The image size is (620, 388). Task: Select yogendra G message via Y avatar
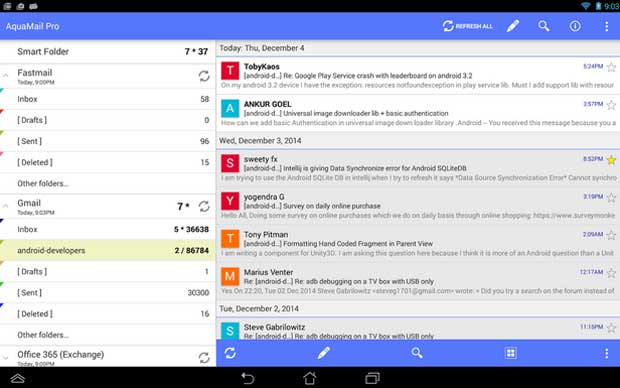click(230, 201)
